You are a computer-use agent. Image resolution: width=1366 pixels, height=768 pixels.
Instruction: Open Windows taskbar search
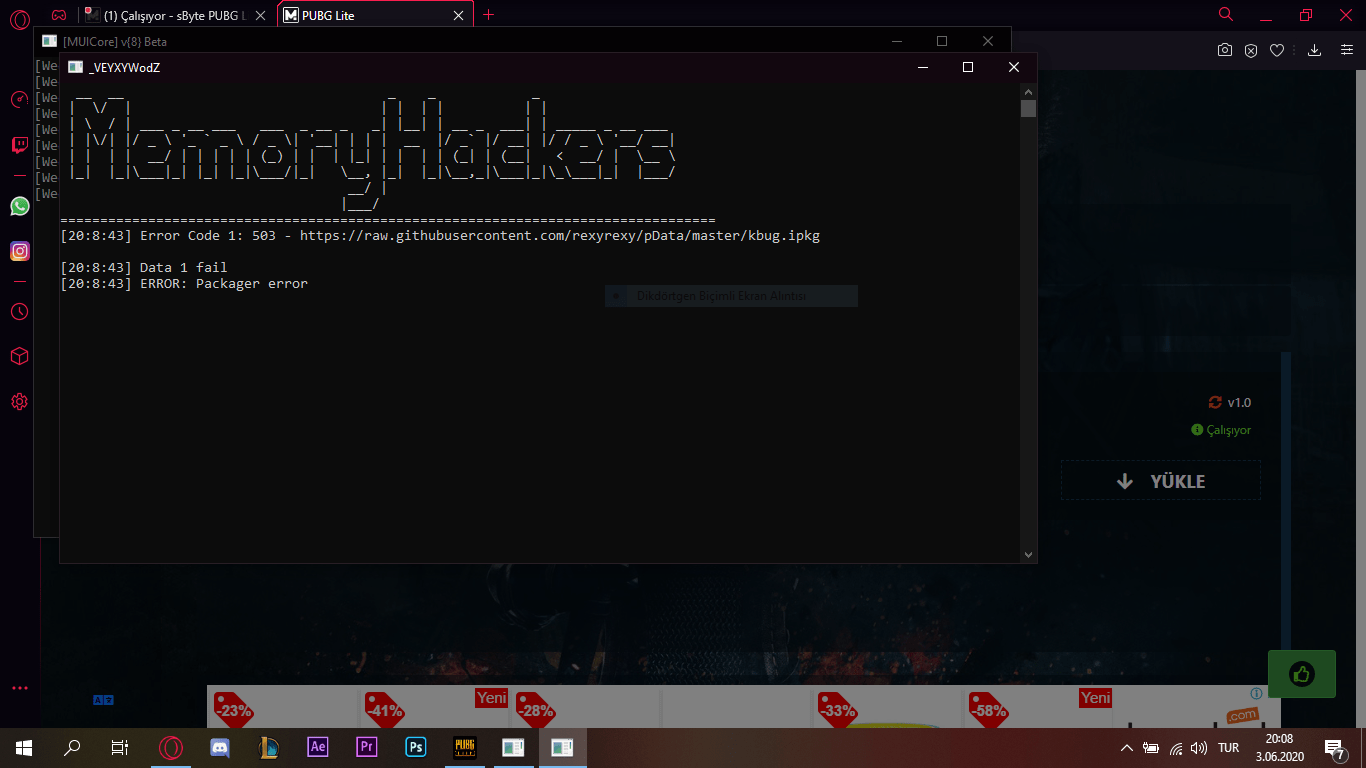click(x=72, y=747)
